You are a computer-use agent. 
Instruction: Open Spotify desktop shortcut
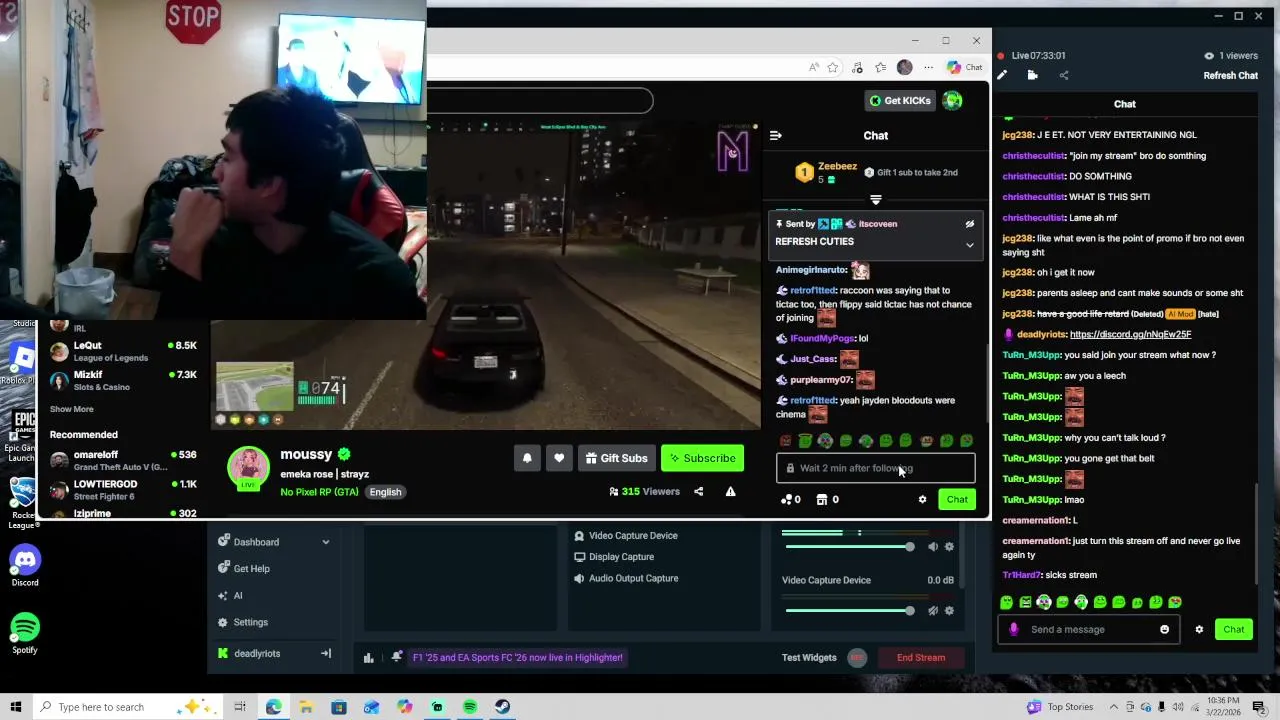click(x=25, y=633)
